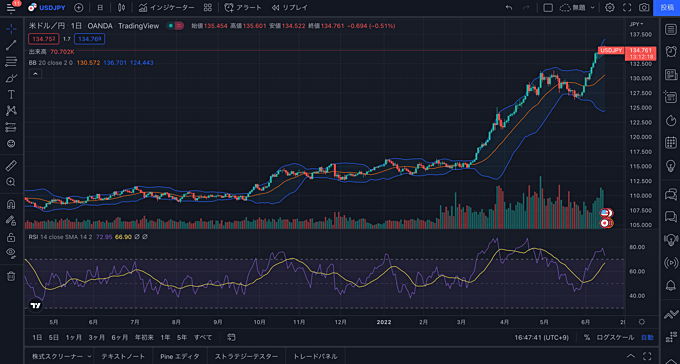
Task: Select the pattern drawing tool
Action: [x=11, y=111]
